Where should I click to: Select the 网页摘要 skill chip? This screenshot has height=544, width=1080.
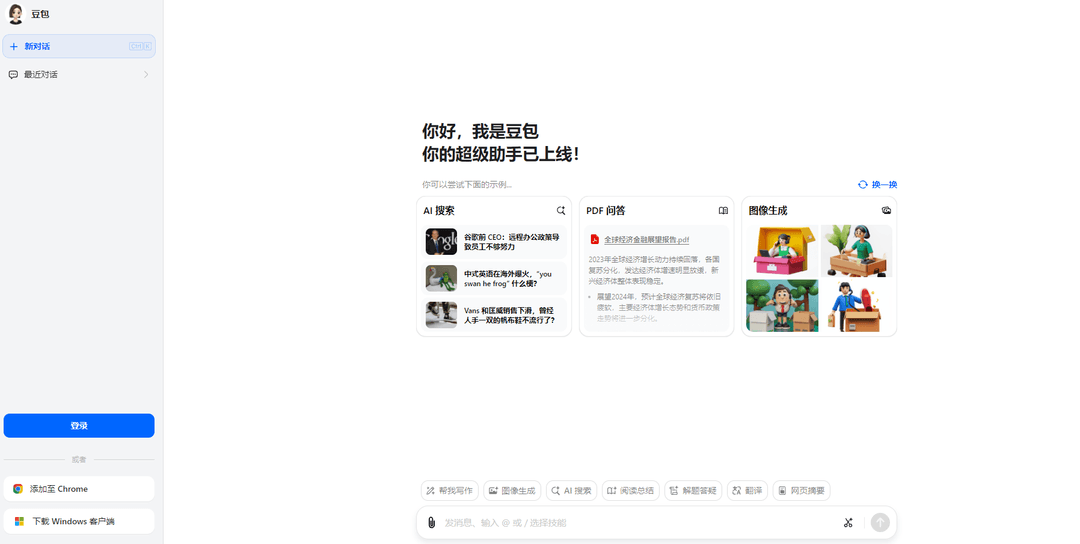tap(802, 491)
